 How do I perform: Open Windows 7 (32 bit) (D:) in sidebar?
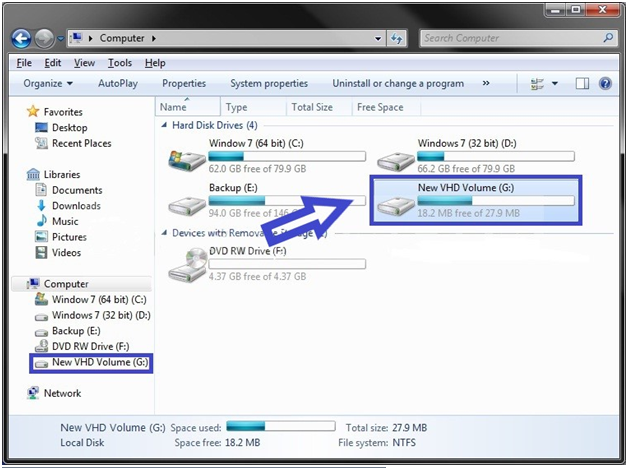click(x=101, y=315)
